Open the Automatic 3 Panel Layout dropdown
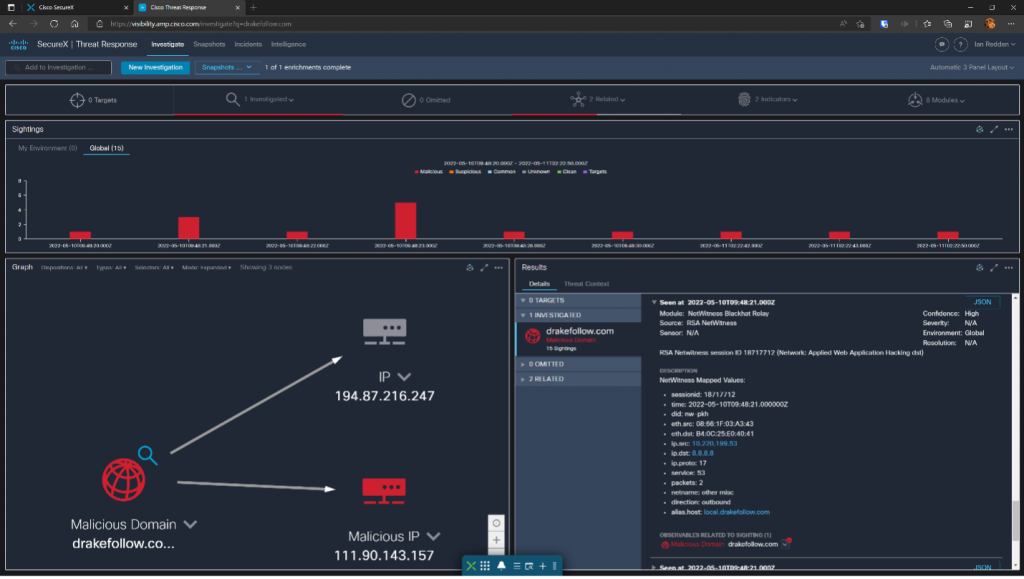Screen dimensions: 1024x579 tap(973, 67)
